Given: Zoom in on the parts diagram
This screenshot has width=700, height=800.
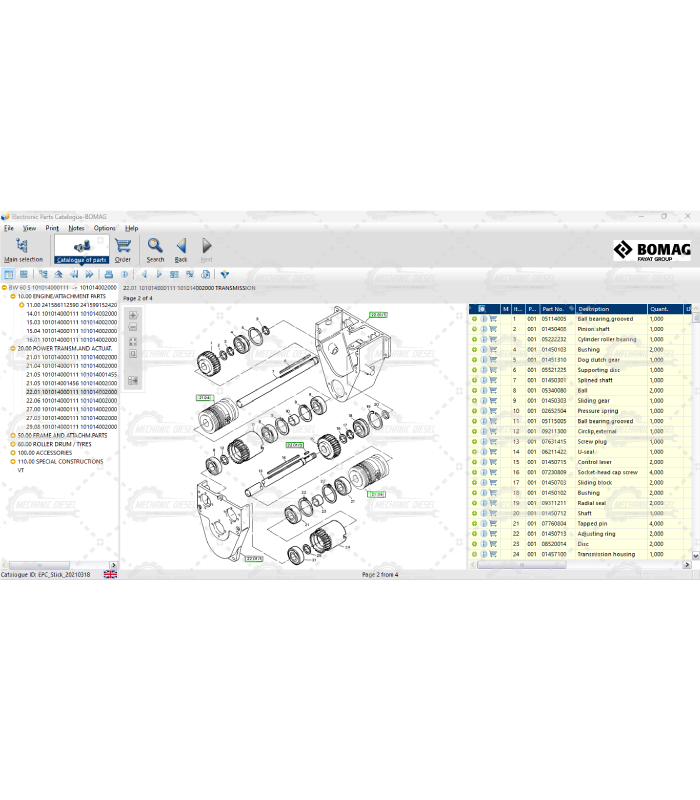Looking at the screenshot, I should 133,315.
